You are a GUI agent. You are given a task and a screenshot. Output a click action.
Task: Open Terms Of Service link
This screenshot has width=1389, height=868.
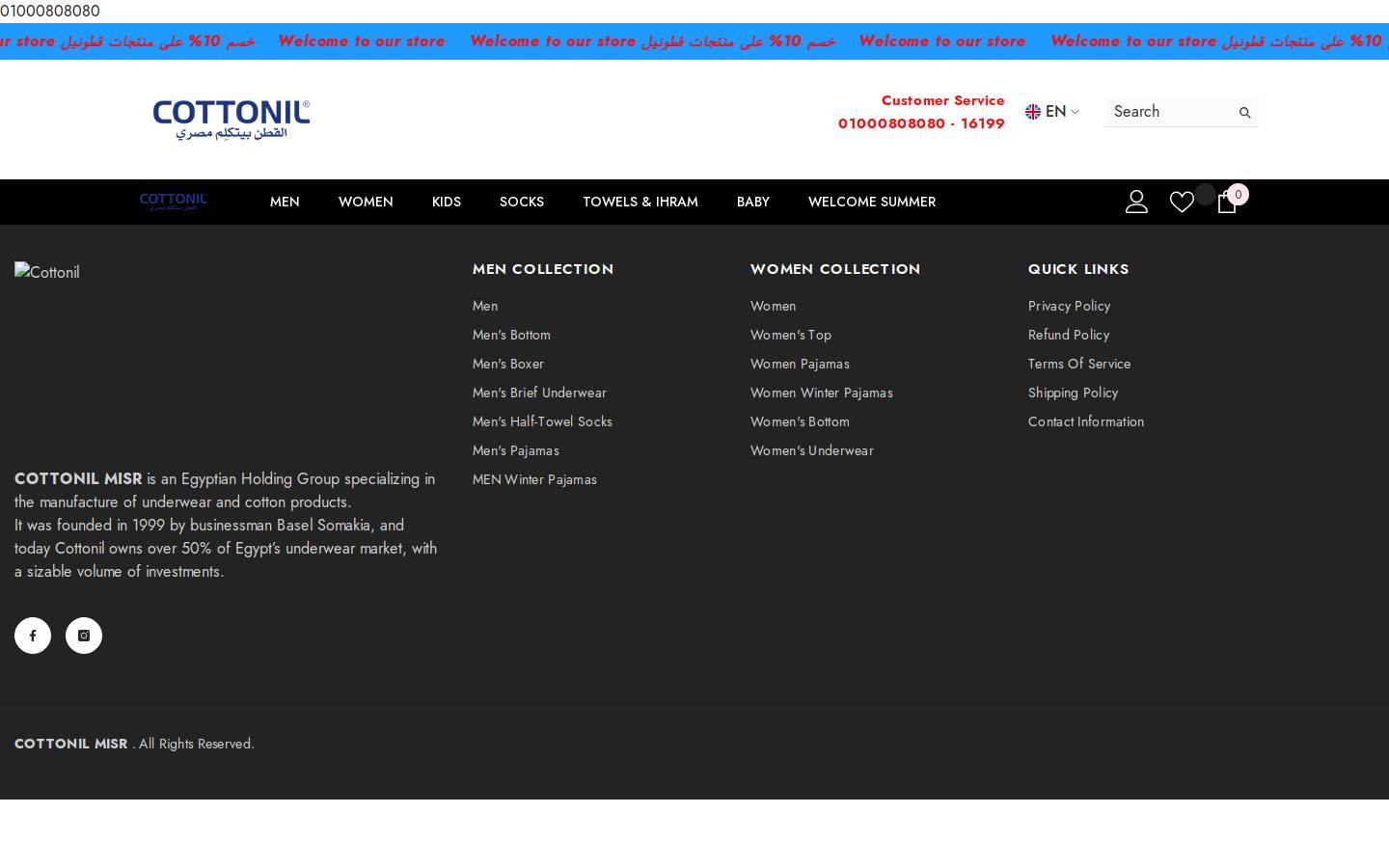click(1079, 364)
